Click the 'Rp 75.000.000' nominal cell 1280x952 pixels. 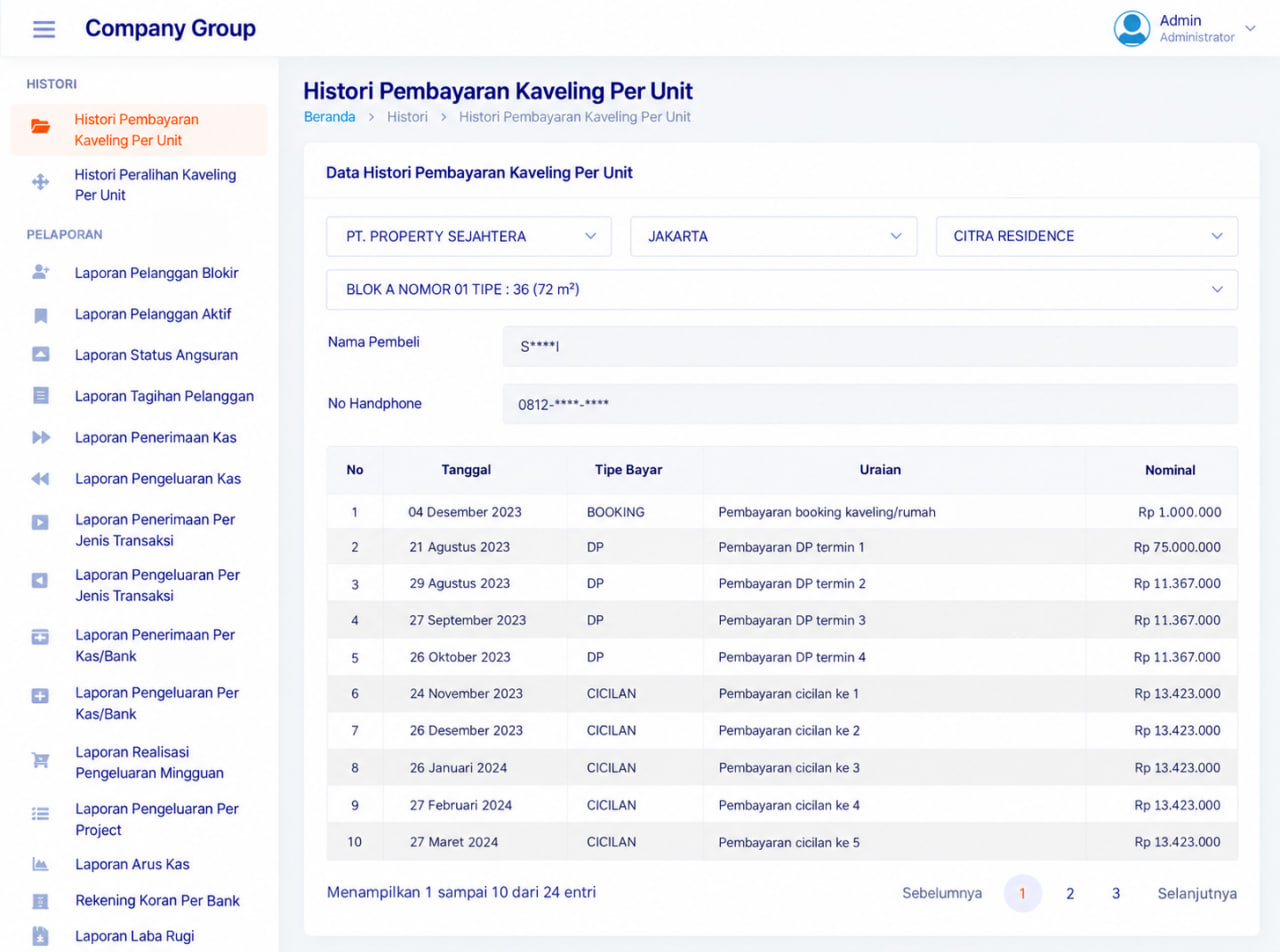pyautogui.click(x=1177, y=547)
